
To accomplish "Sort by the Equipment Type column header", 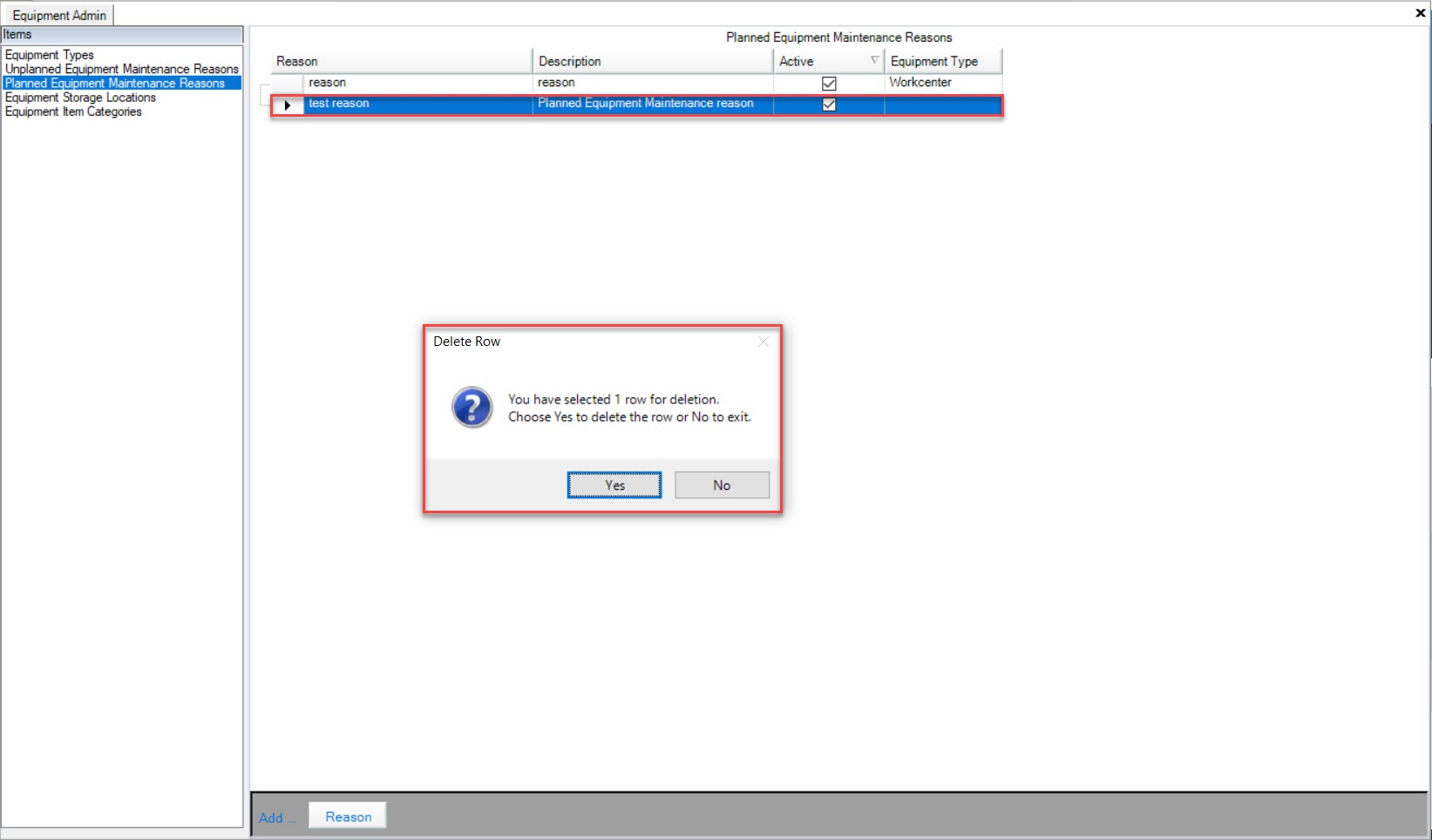I will tap(943, 61).
